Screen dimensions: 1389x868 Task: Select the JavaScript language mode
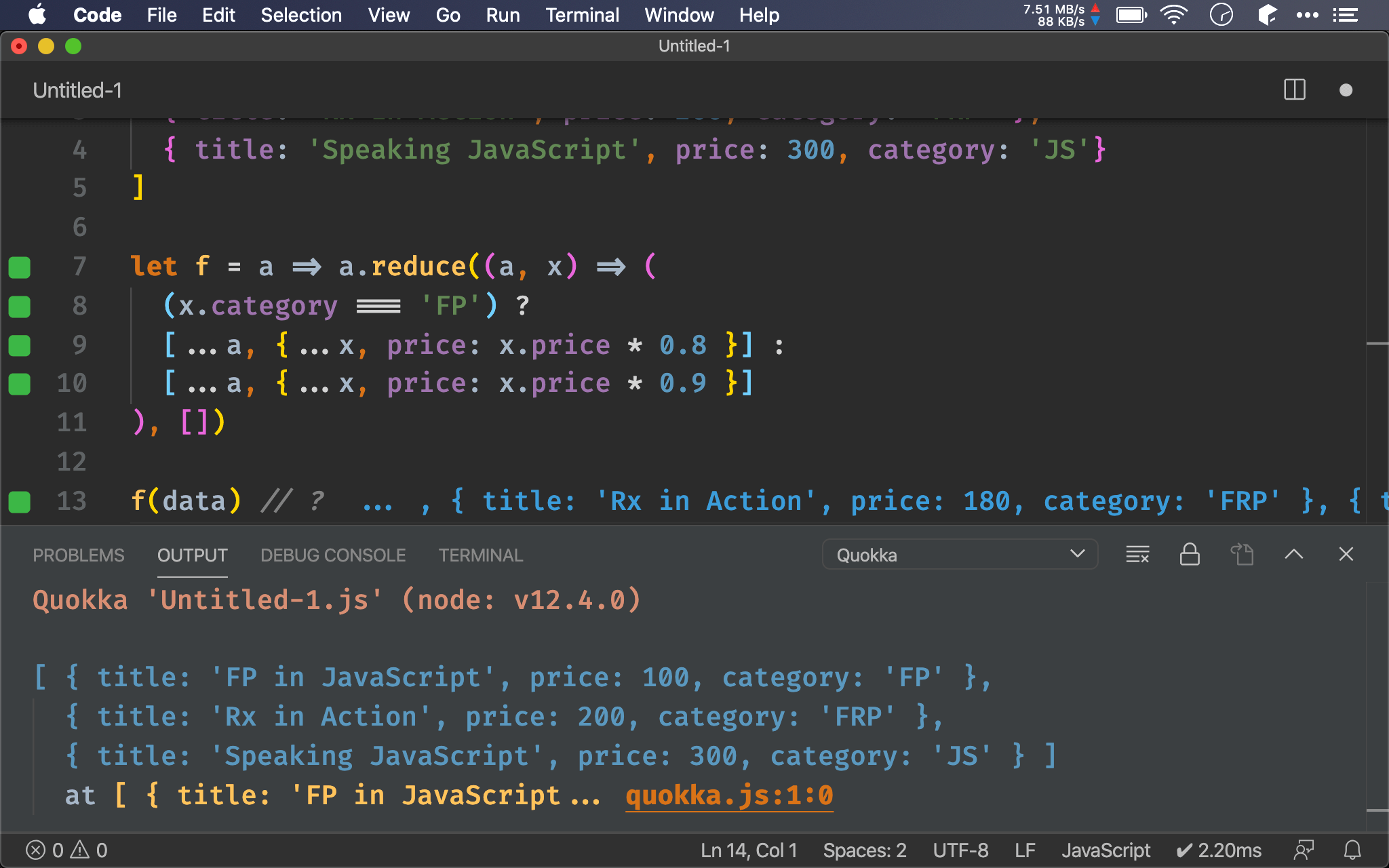[x=1106, y=850]
